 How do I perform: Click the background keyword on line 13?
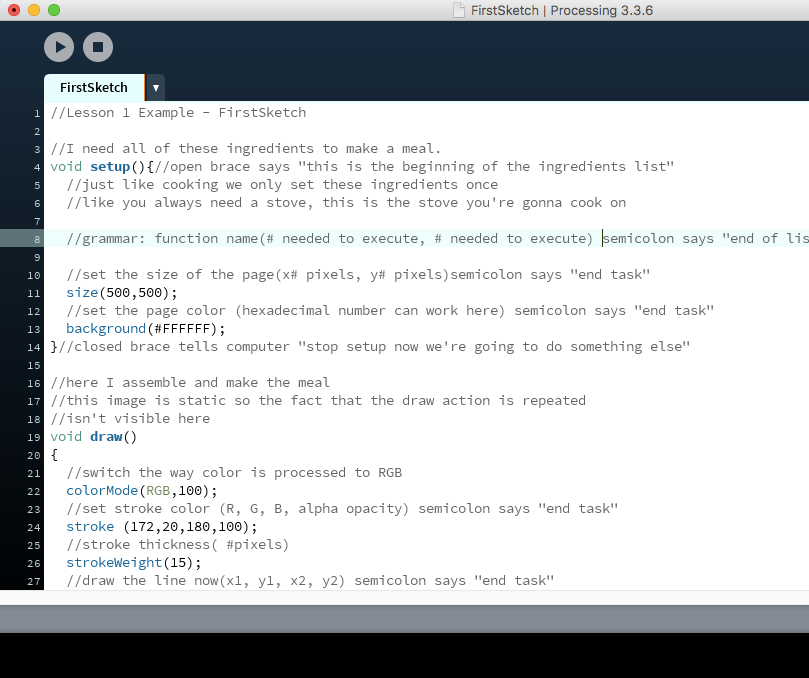[x=105, y=328]
